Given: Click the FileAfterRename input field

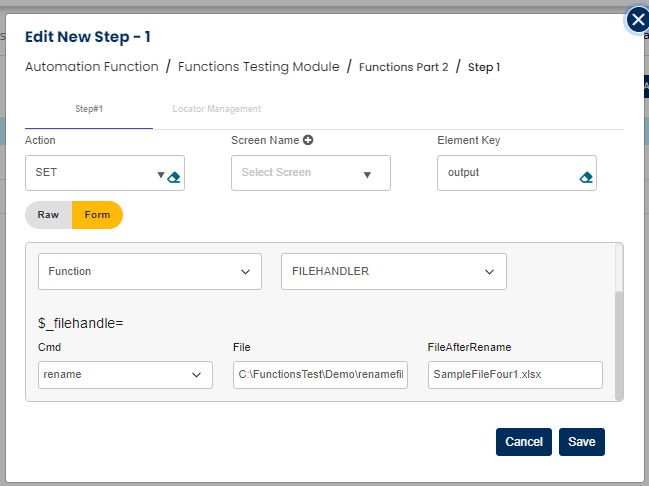Looking at the screenshot, I should (514, 375).
